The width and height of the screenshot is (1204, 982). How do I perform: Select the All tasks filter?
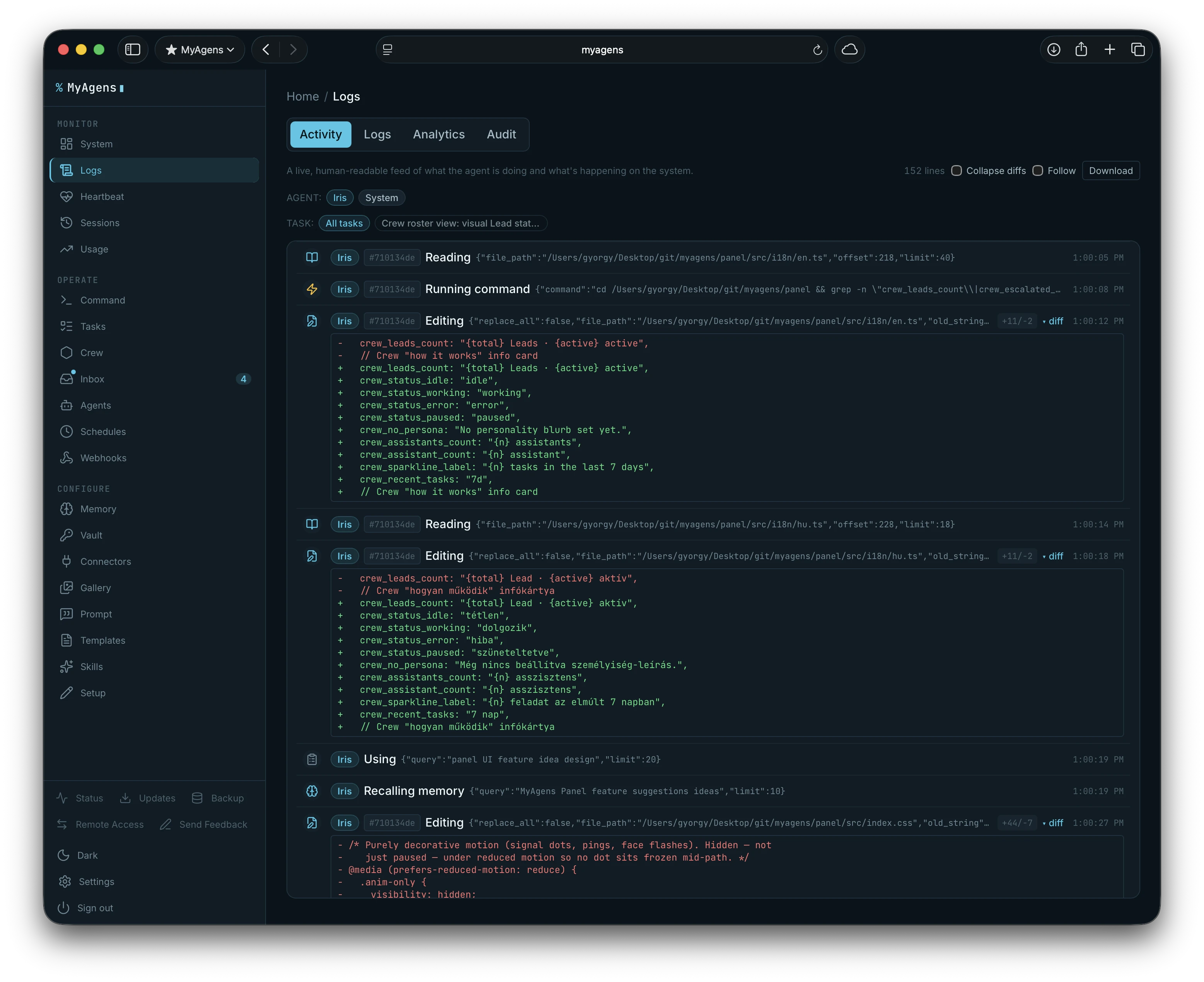(x=344, y=223)
